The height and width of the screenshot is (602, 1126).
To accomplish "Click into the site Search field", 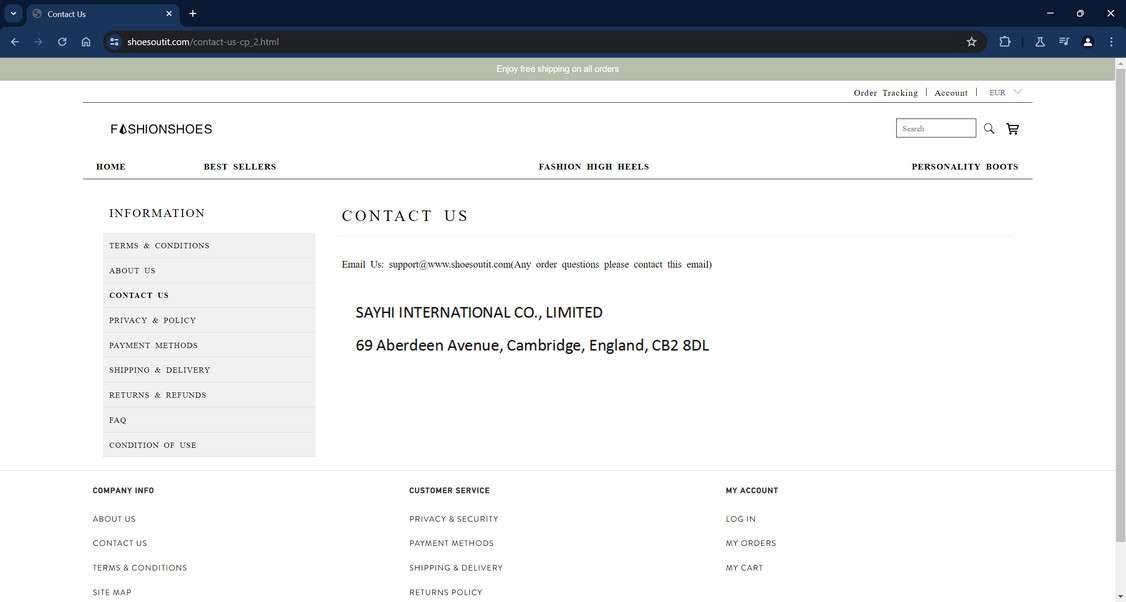I will click(x=936, y=129).
